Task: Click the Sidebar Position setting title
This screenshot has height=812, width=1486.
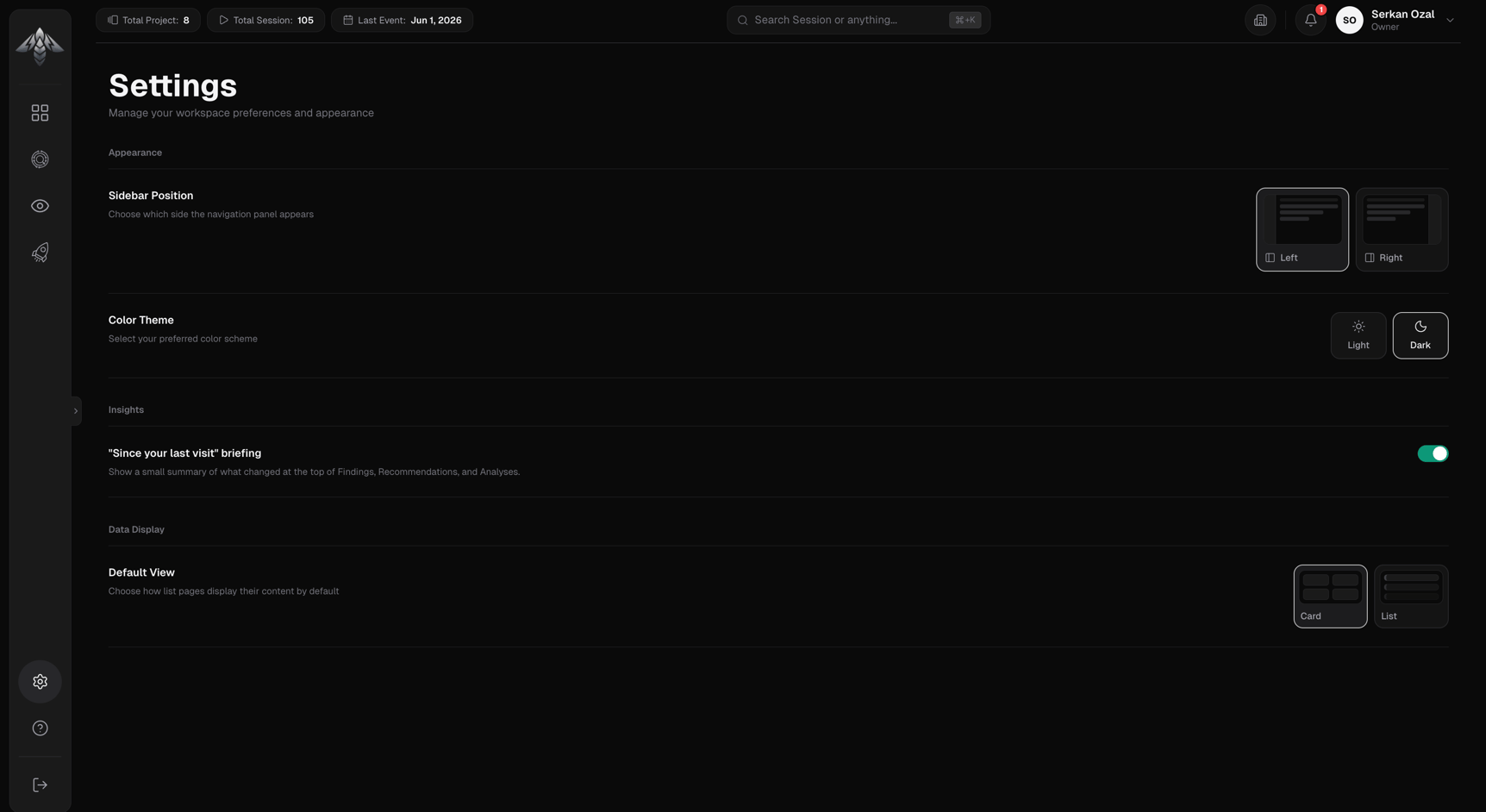Action: pyautogui.click(x=151, y=196)
